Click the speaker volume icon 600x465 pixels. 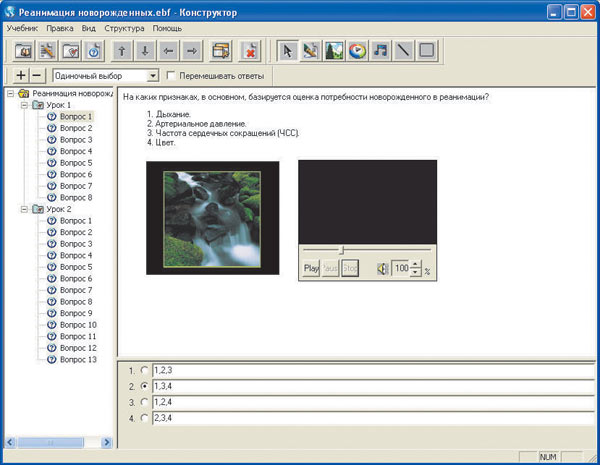[381, 269]
